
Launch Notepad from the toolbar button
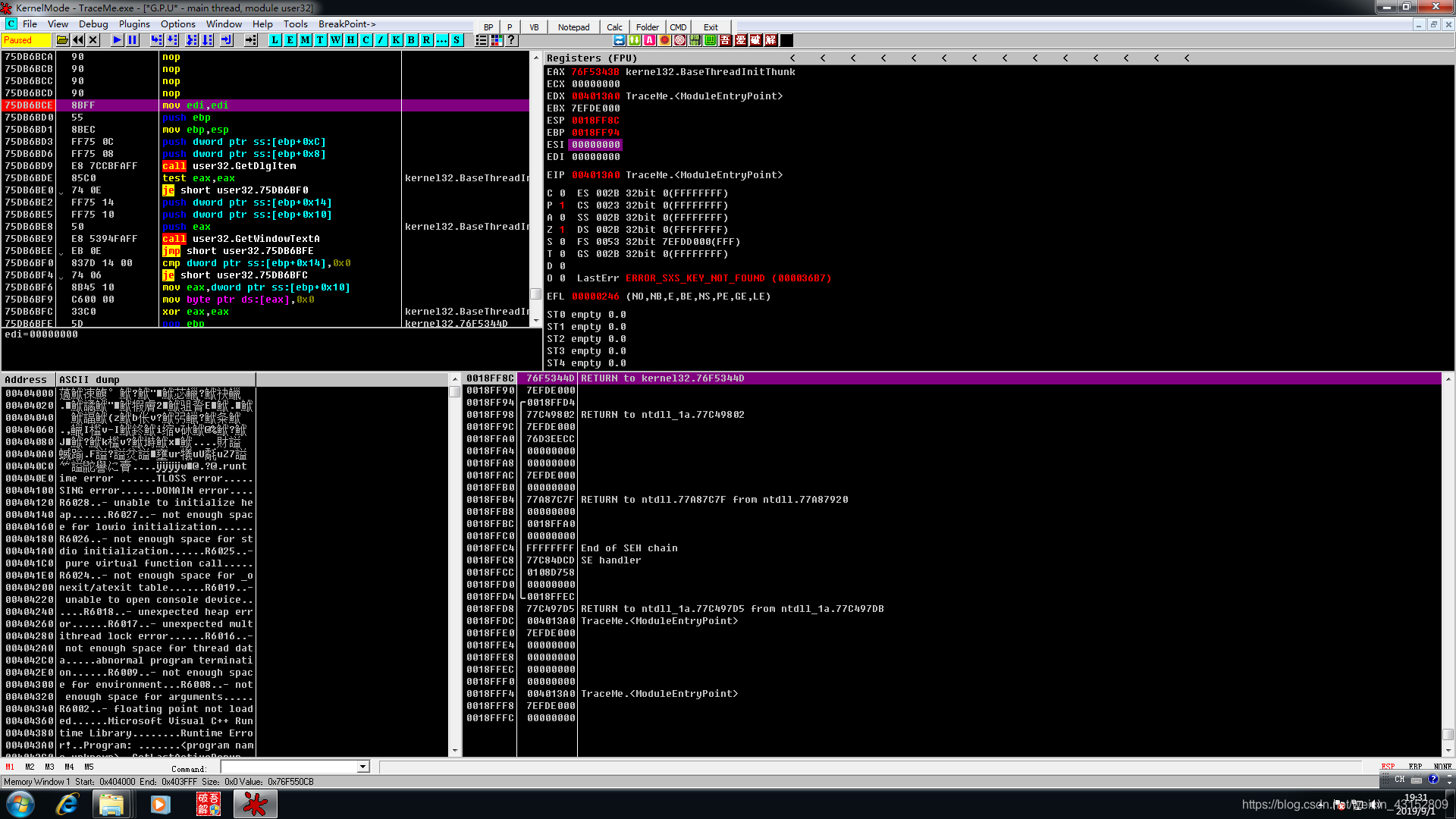click(x=573, y=27)
